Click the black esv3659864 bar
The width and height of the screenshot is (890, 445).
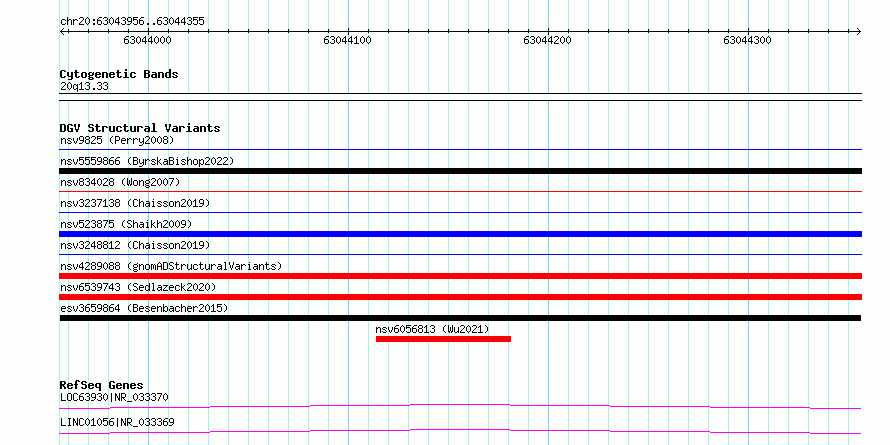(461, 318)
